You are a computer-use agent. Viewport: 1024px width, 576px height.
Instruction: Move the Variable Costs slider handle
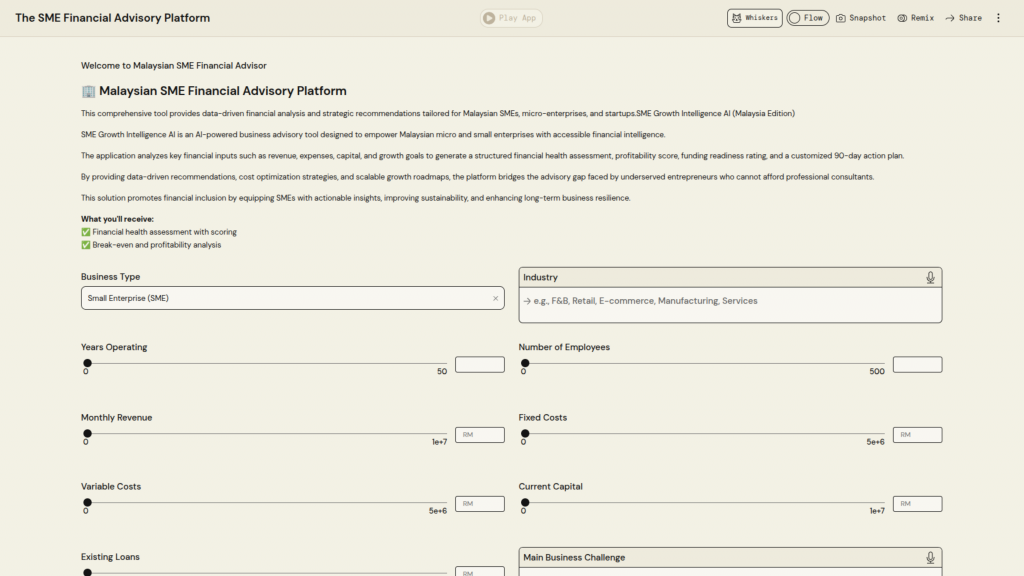[x=87, y=502]
